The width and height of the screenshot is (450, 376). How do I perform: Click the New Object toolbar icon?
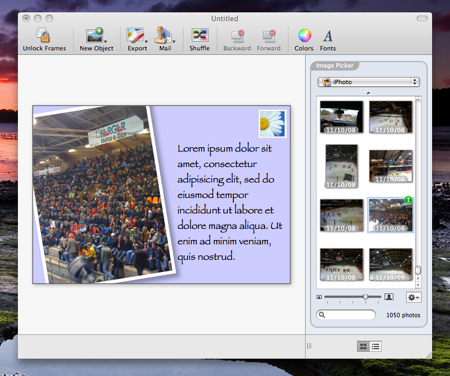[x=95, y=35]
